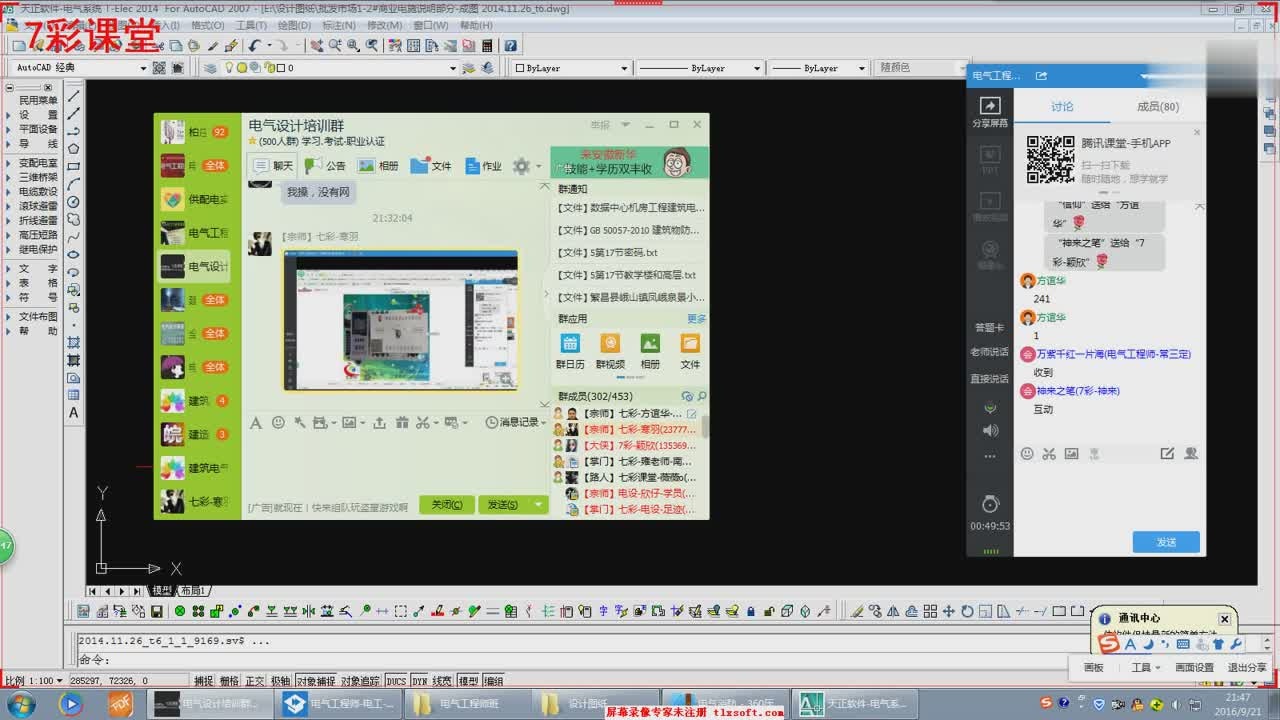
Task: Open AutoCAD Help question mark icon
Action: [511, 46]
